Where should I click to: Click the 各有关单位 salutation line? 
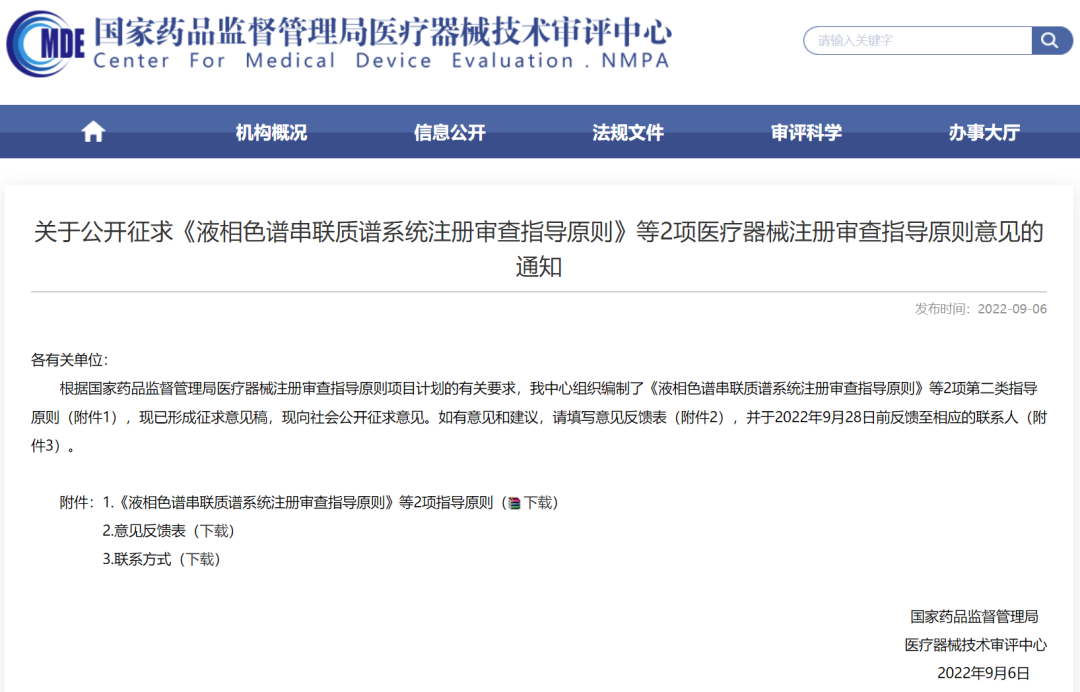[x=69, y=360]
